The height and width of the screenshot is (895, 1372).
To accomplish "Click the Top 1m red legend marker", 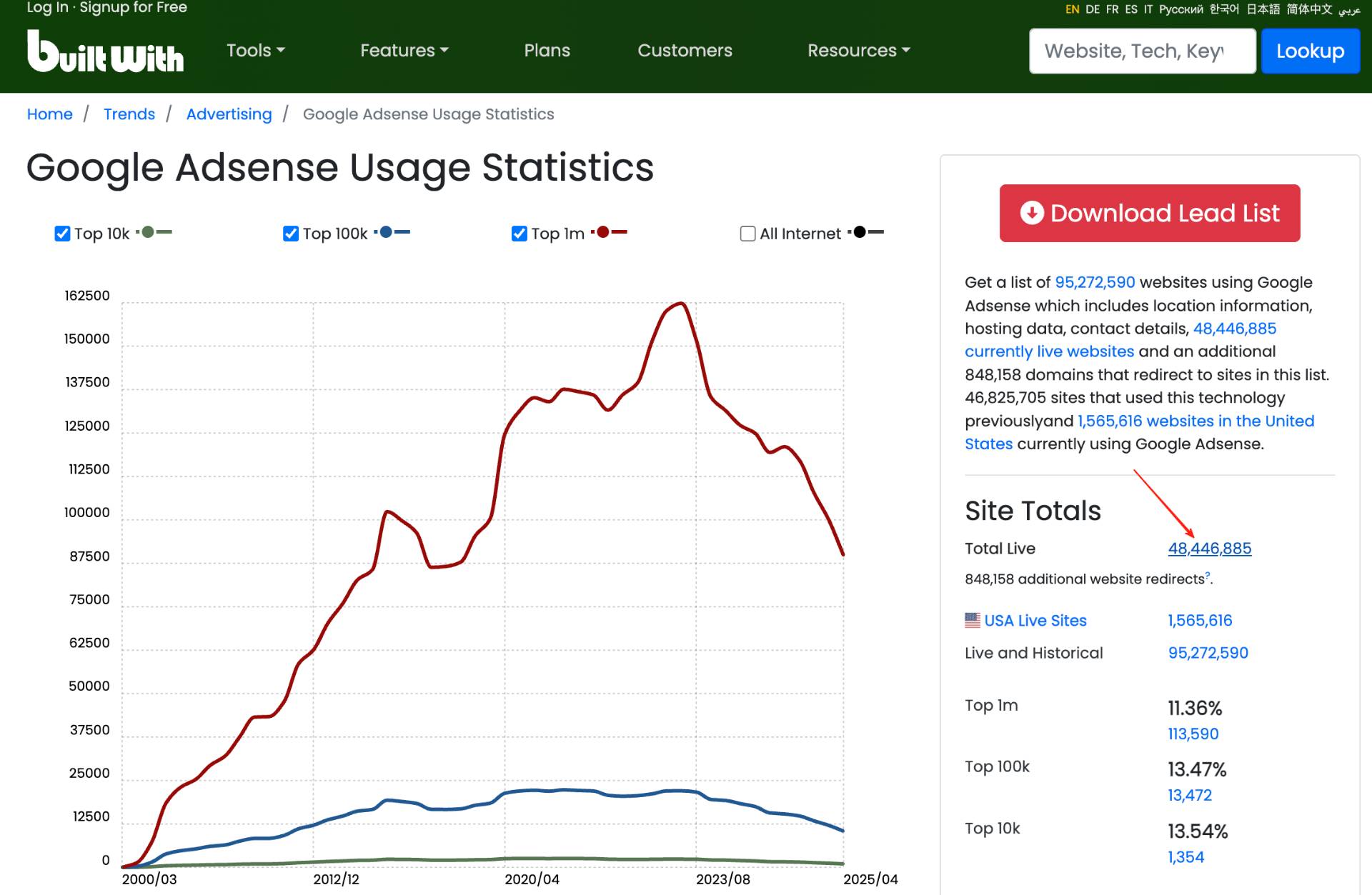I will click(609, 232).
